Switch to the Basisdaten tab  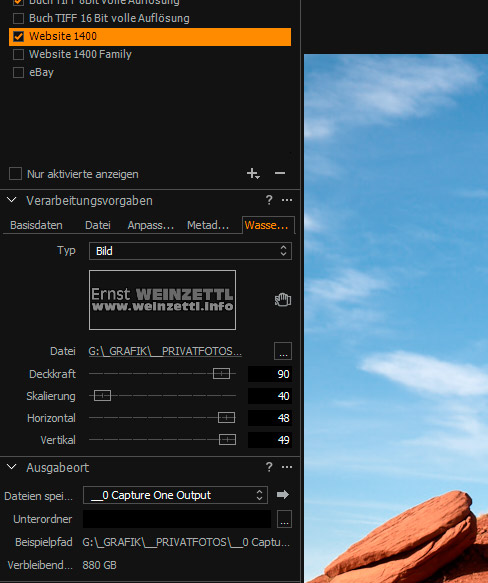click(x=36, y=225)
